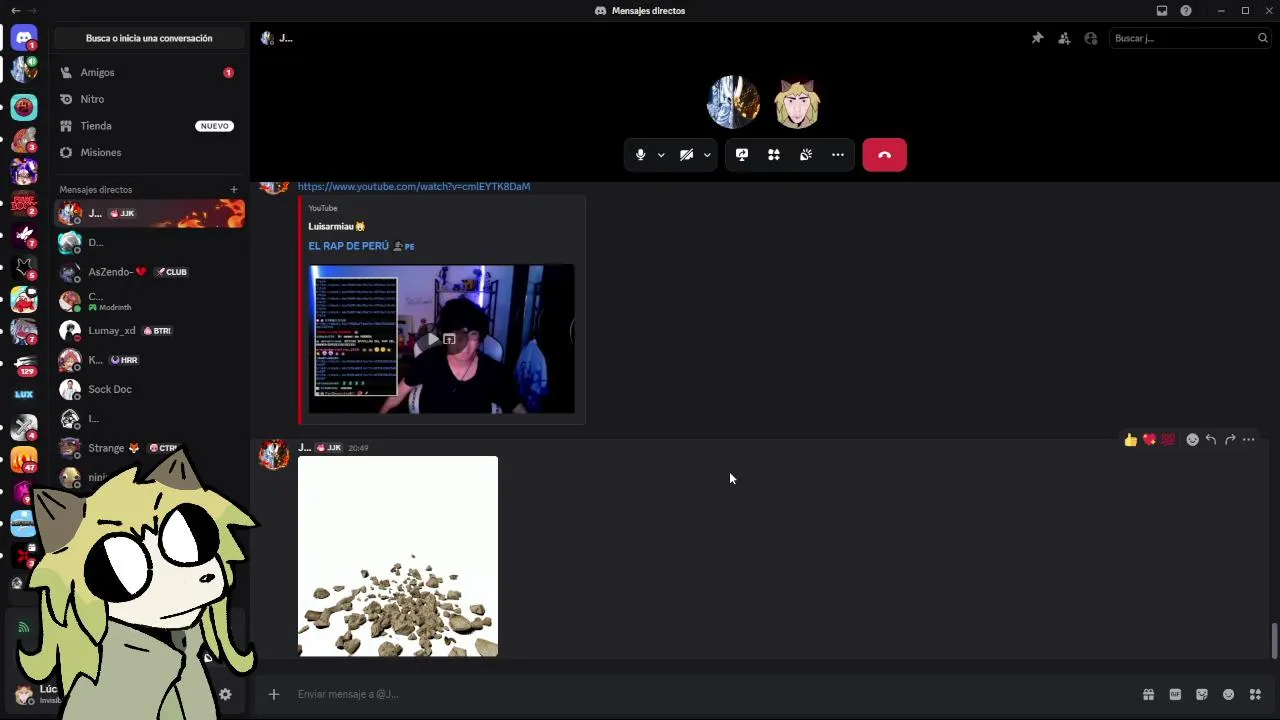Open user settings gear

(x=225, y=694)
